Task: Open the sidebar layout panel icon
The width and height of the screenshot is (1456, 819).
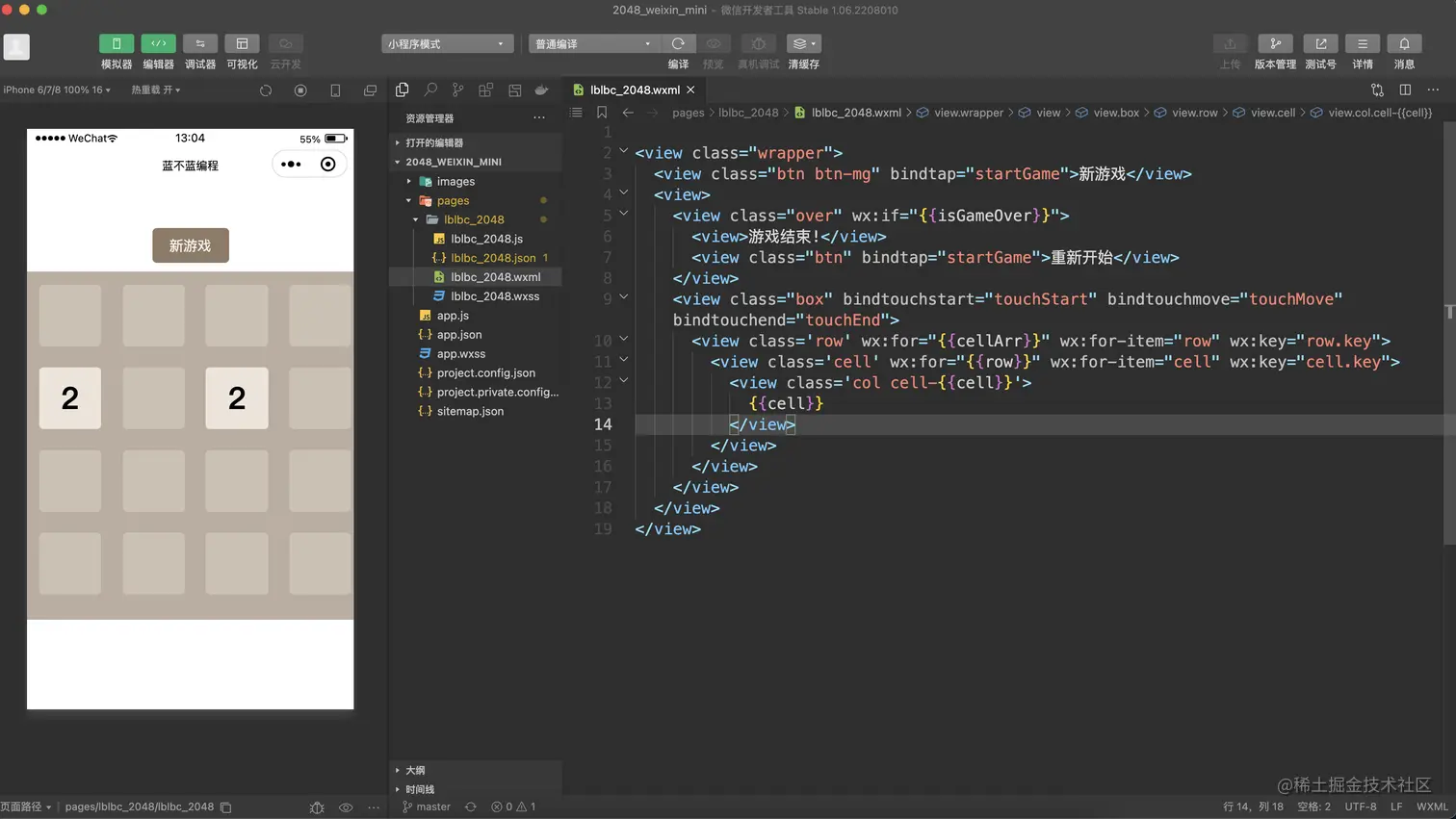Action: 515,90
